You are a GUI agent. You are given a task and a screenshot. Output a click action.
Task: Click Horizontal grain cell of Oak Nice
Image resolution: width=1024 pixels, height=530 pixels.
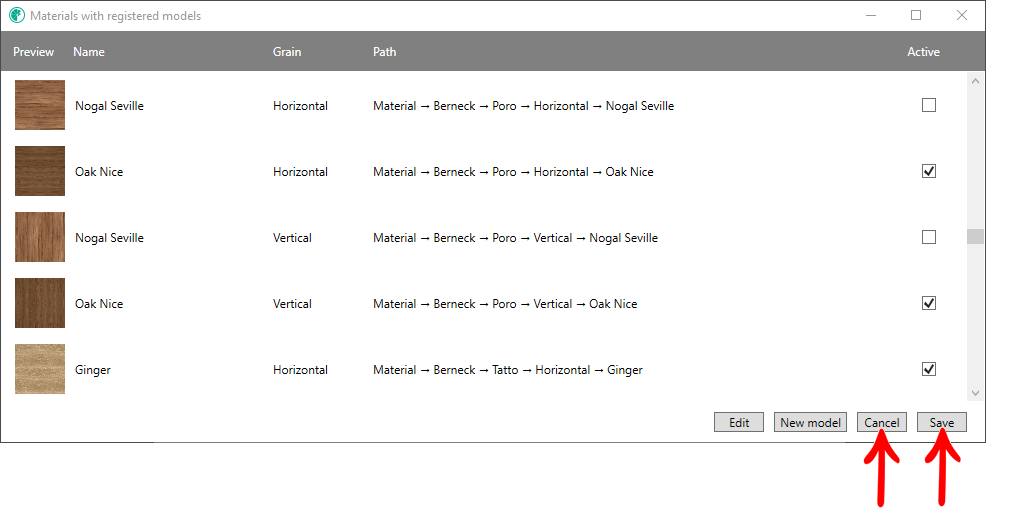300,172
